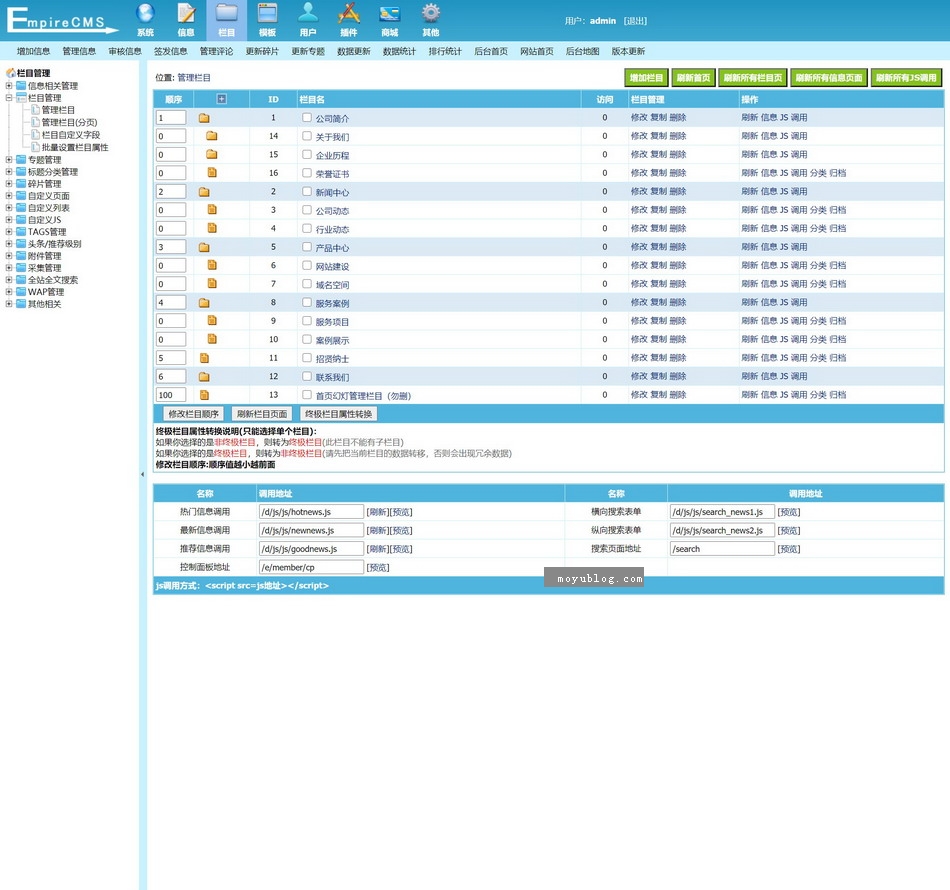The image size is (950, 890).
Task: Open 排行统计 in the submenu bar
Action: pyautogui.click(x=445, y=51)
